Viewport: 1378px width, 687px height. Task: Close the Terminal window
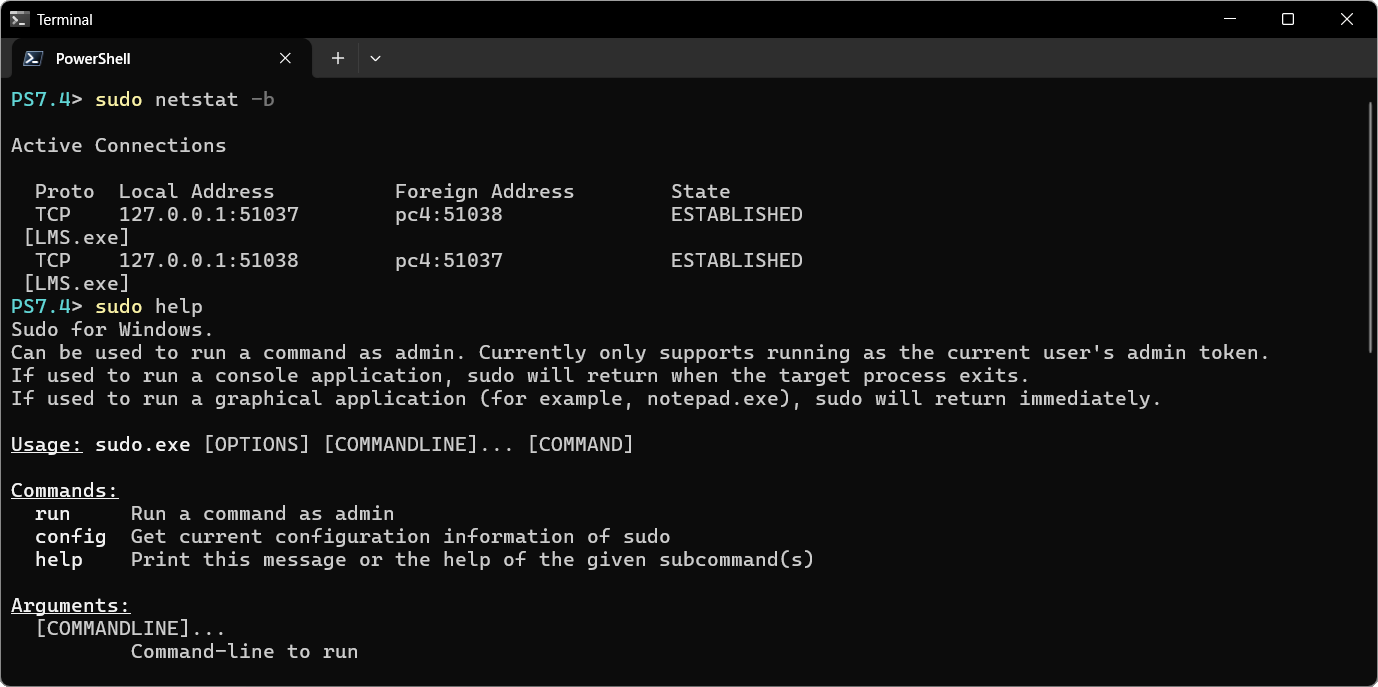click(1347, 19)
